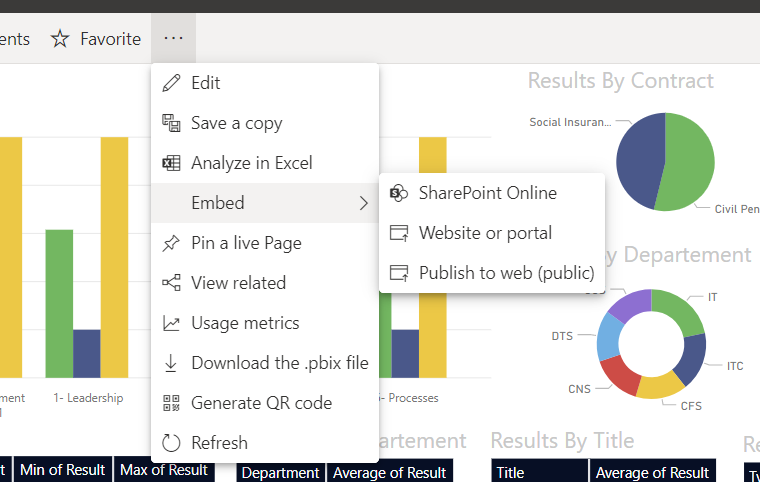This screenshot has width=760, height=482.
Task: Select Website or portal embed option
Action: pyautogui.click(x=485, y=233)
